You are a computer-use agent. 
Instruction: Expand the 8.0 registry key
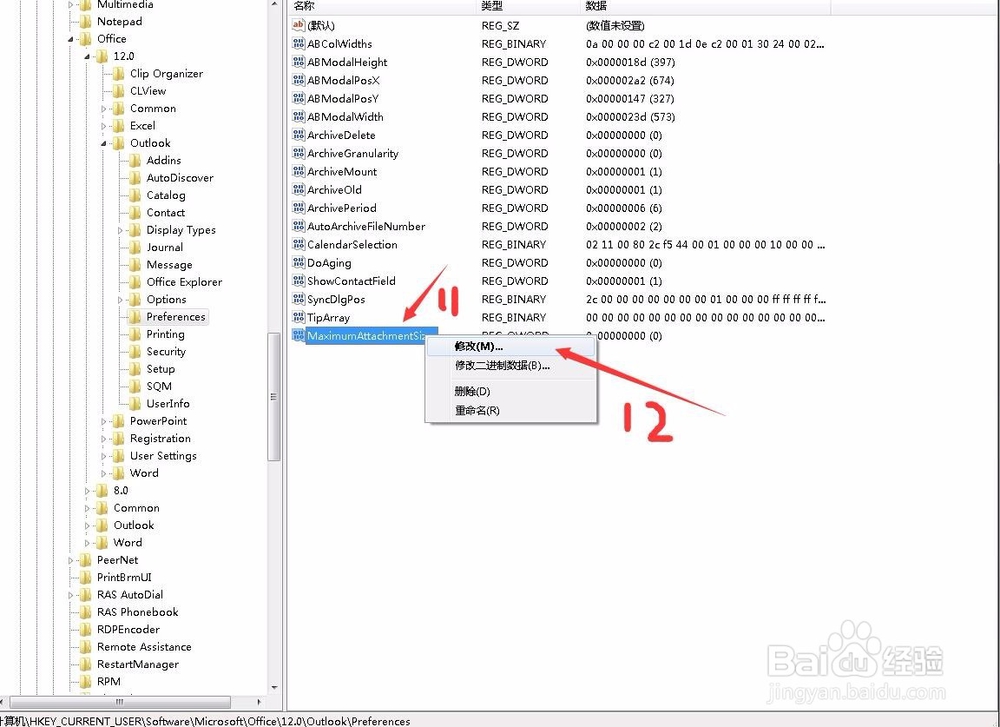click(x=88, y=491)
